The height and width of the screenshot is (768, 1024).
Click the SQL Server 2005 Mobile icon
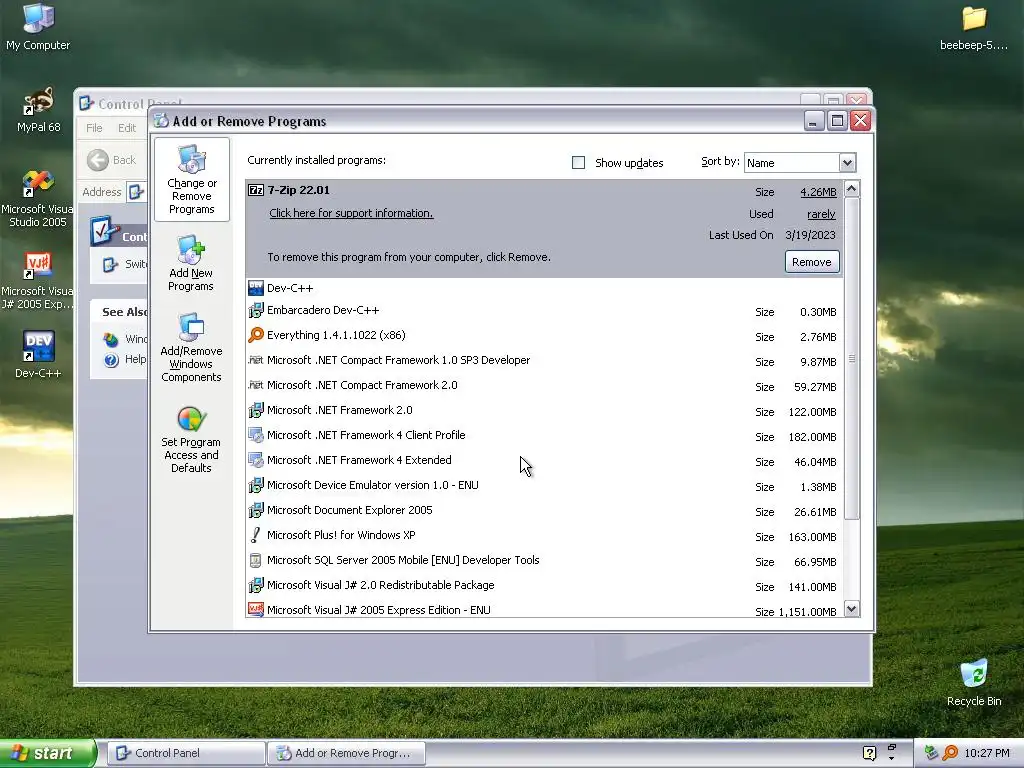256,560
